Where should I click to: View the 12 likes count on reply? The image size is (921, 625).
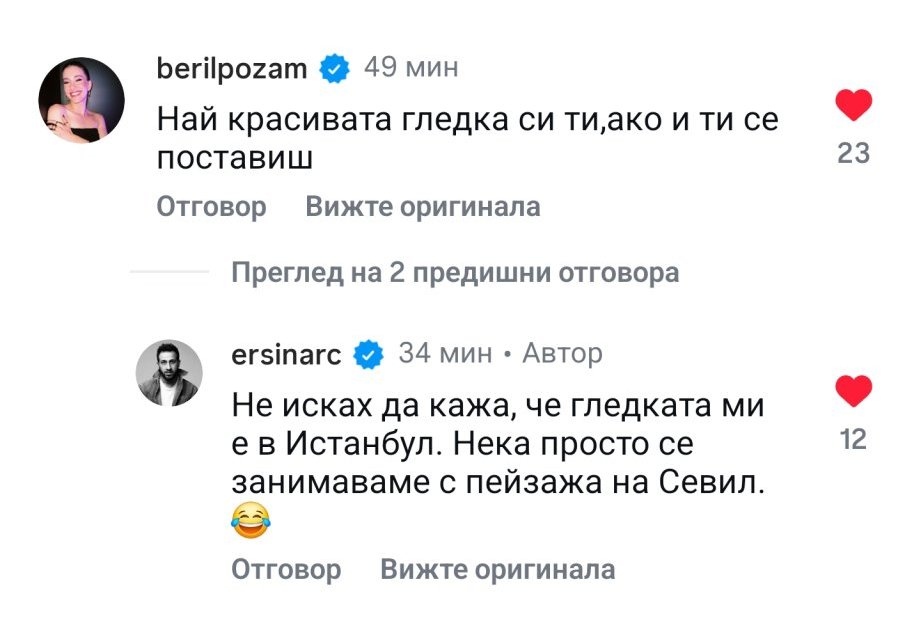pyautogui.click(x=853, y=439)
